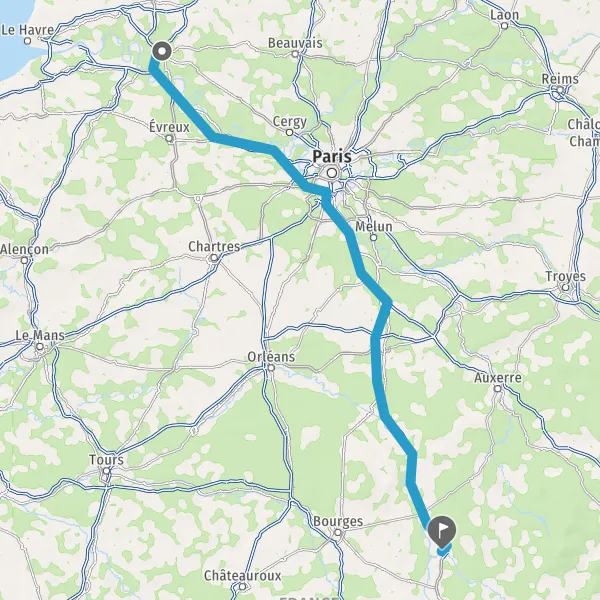Click the Paris city marker circle

click(x=332, y=173)
